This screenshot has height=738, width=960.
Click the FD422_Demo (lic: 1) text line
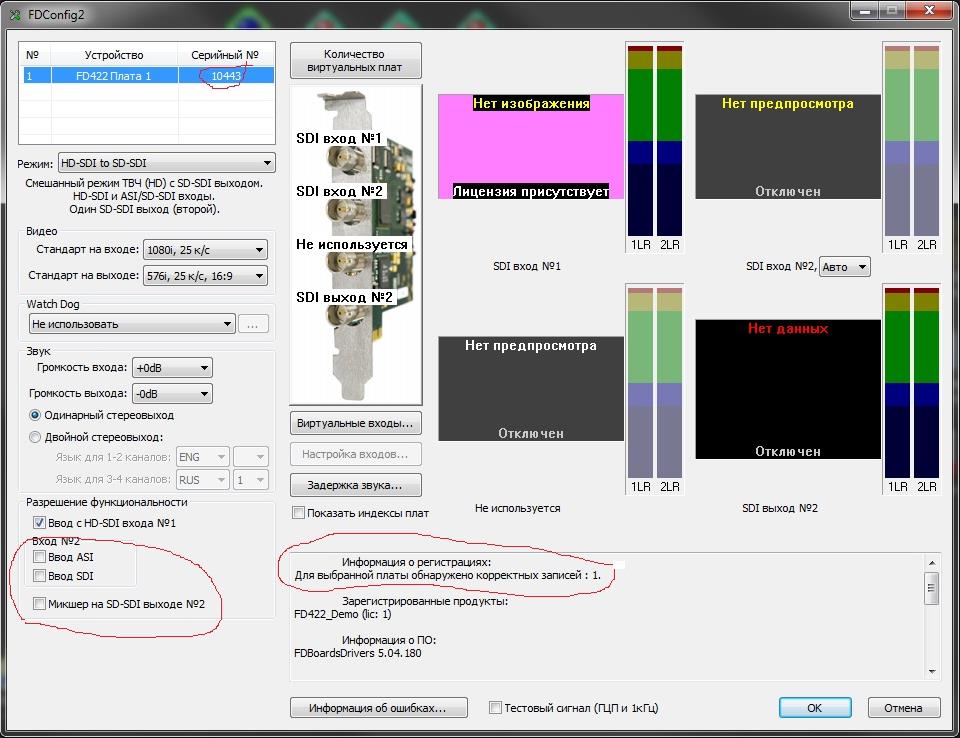[342, 614]
